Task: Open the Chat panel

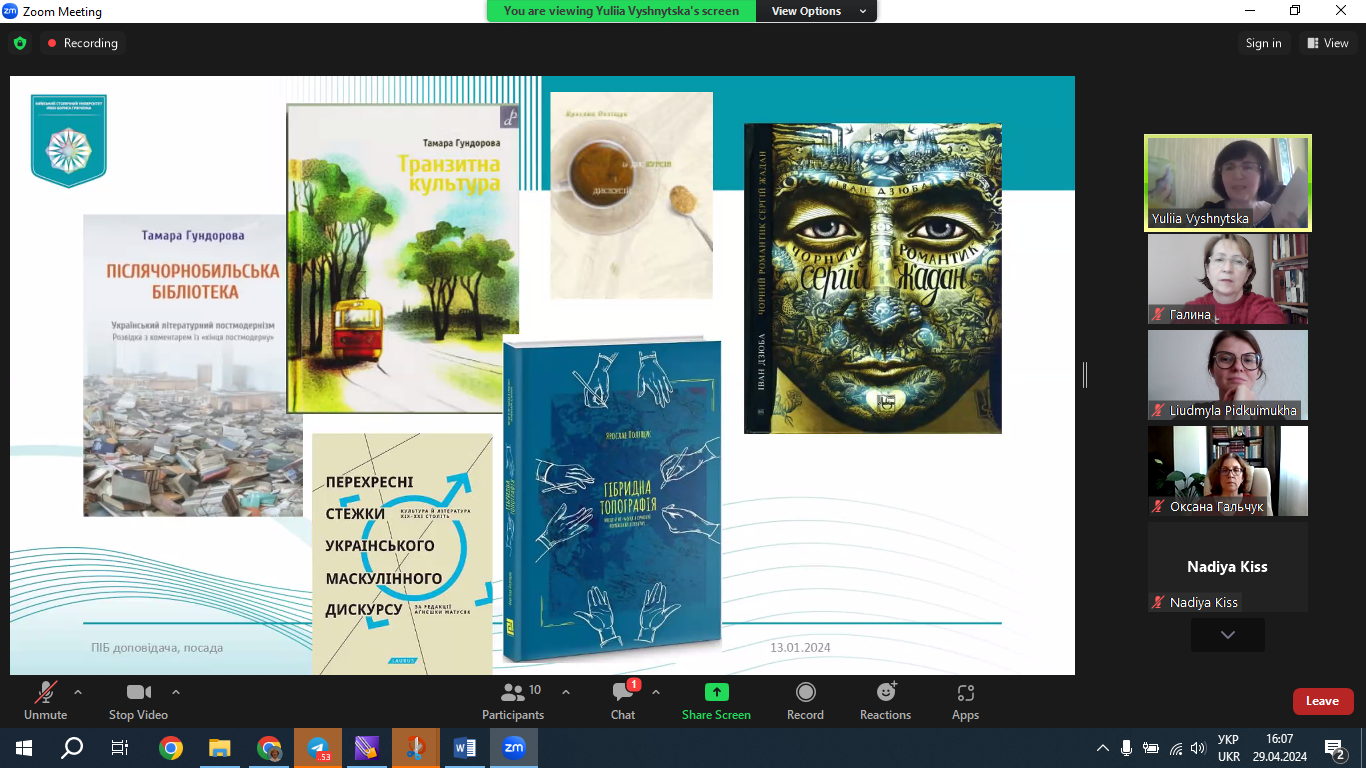Action: [623, 700]
